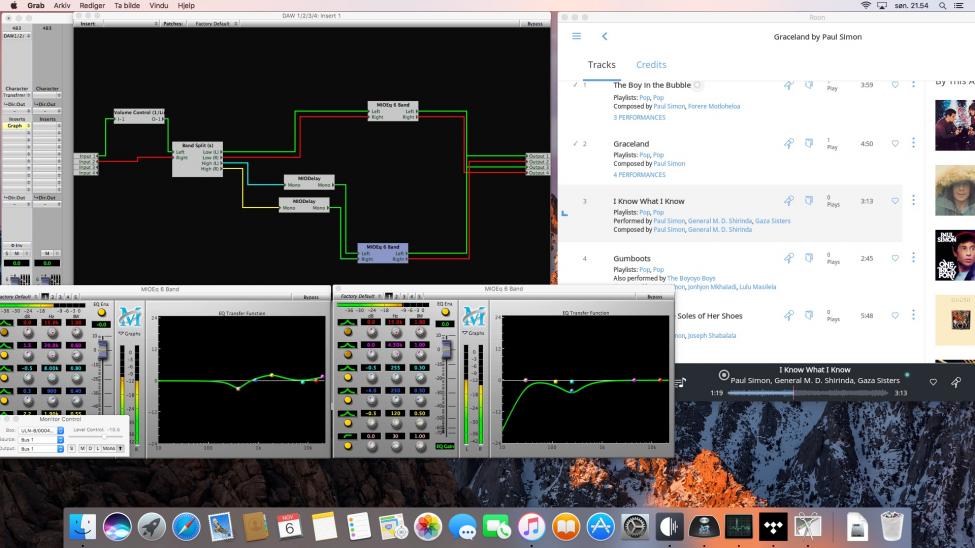Open more options for I Know What I Know

click(913, 200)
